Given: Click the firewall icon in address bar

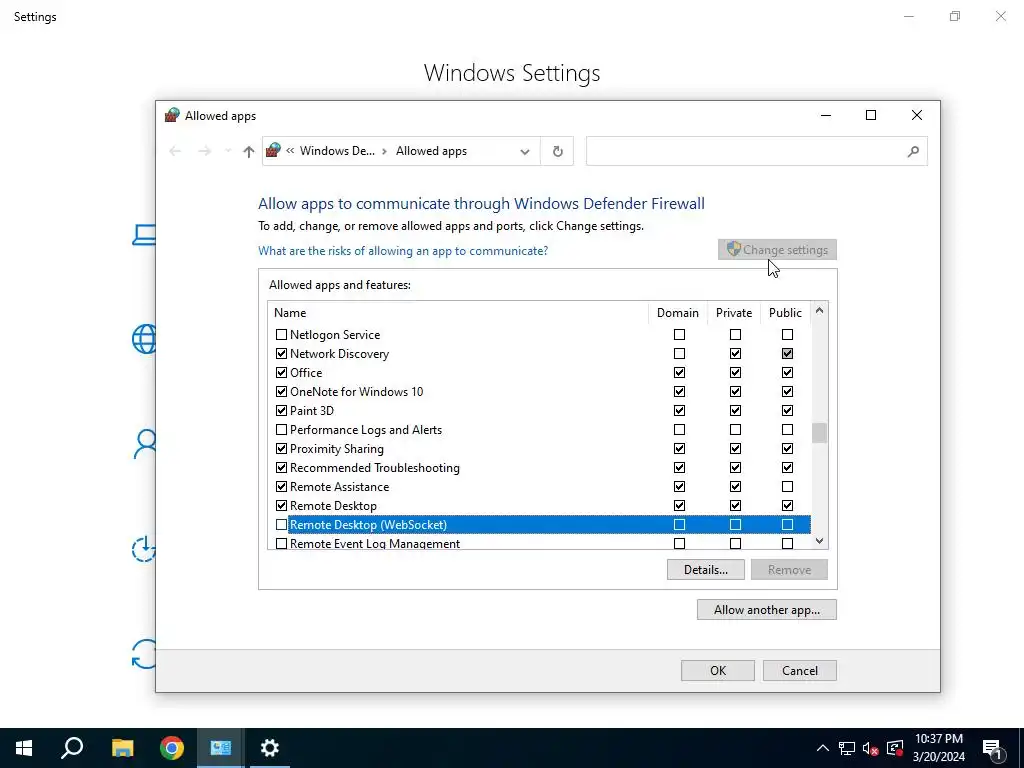Looking at the screenshot, I should pos(274,151).
